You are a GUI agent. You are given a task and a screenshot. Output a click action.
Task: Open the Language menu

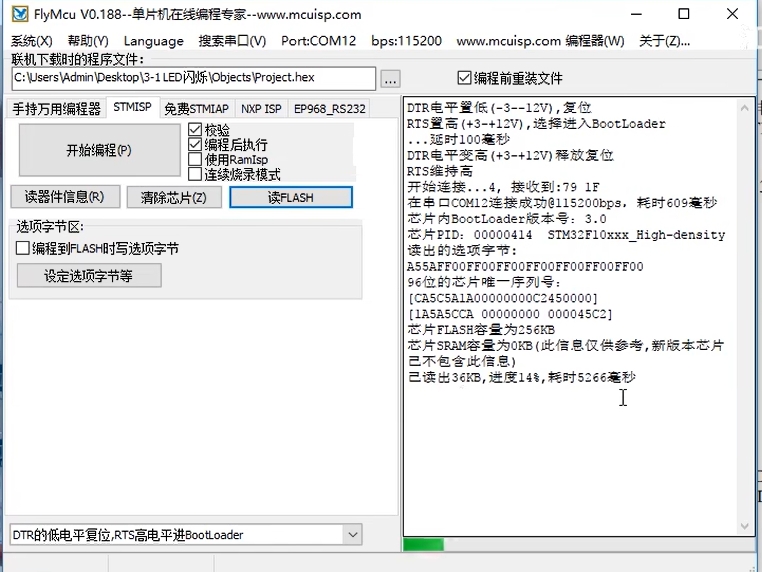[154, 41]
